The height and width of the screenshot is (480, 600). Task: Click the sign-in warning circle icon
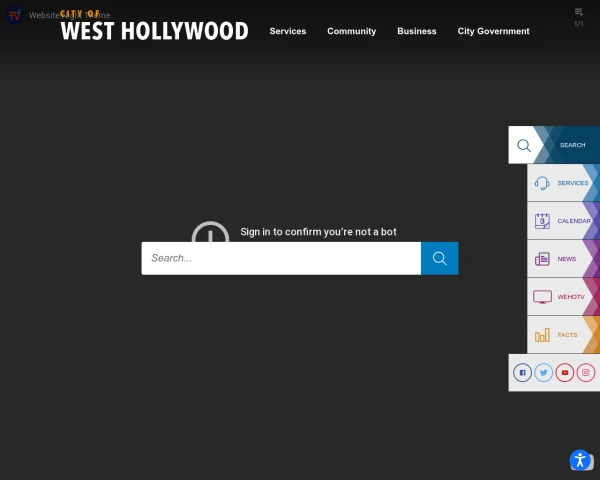[210, 232]
